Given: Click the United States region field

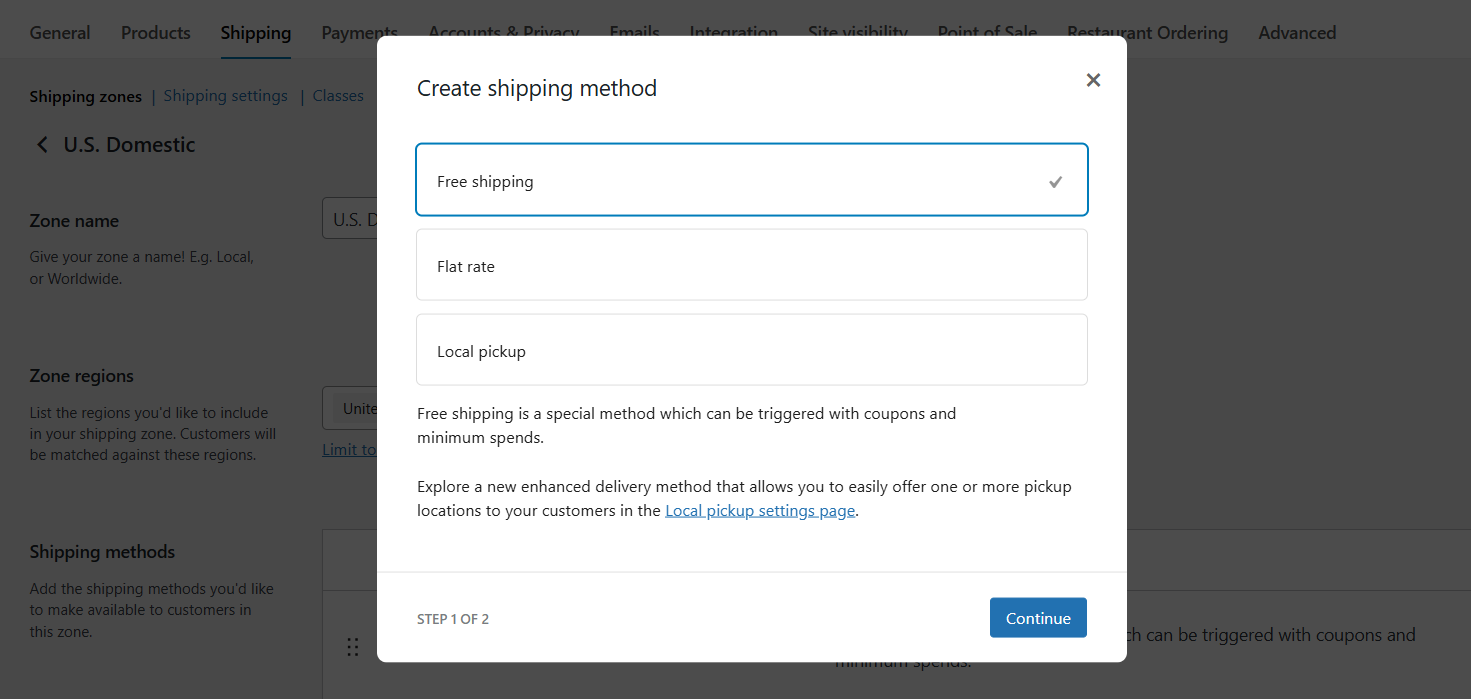Looking at the screenshot, I should coord(357,407).
